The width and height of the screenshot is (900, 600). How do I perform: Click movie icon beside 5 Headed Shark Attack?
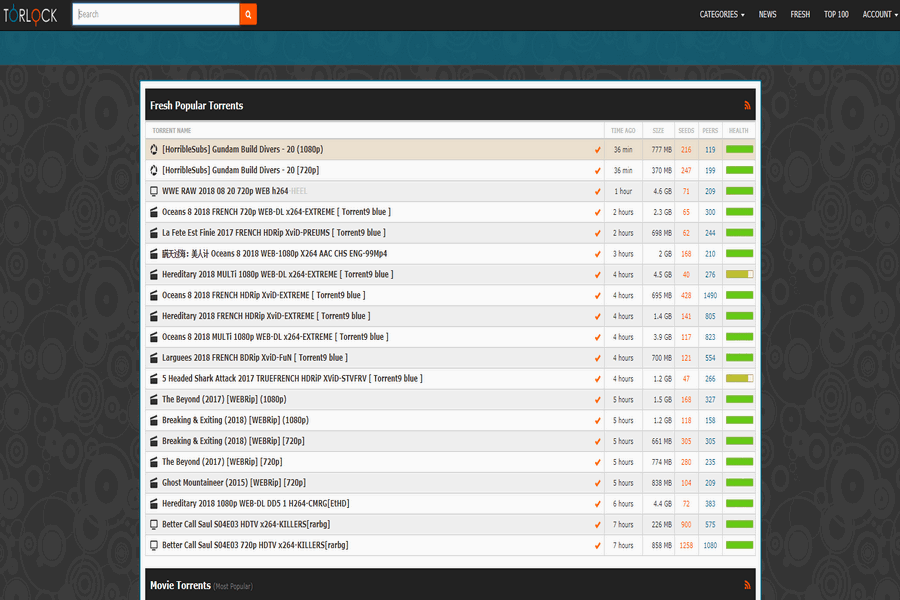pyautogui.click(x=154, y=378)
